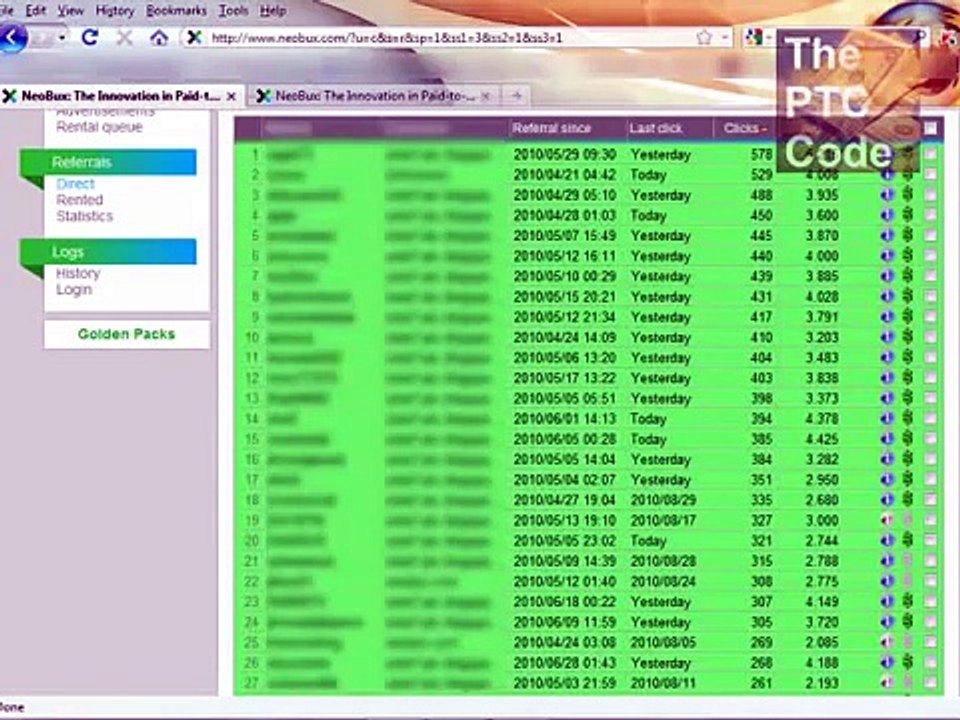Click green dollar icon in row 26

coord(908,662)
